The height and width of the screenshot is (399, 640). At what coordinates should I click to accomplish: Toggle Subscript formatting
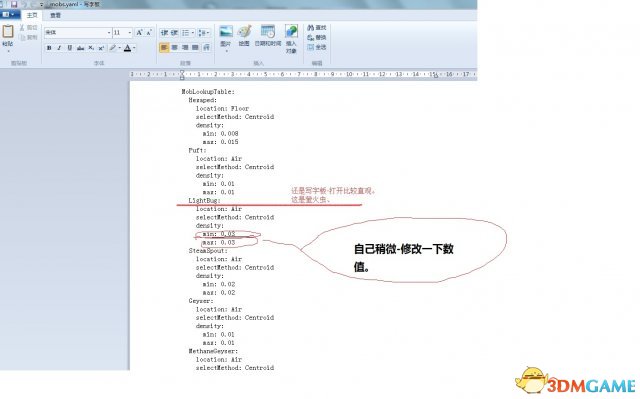(91, 48)
